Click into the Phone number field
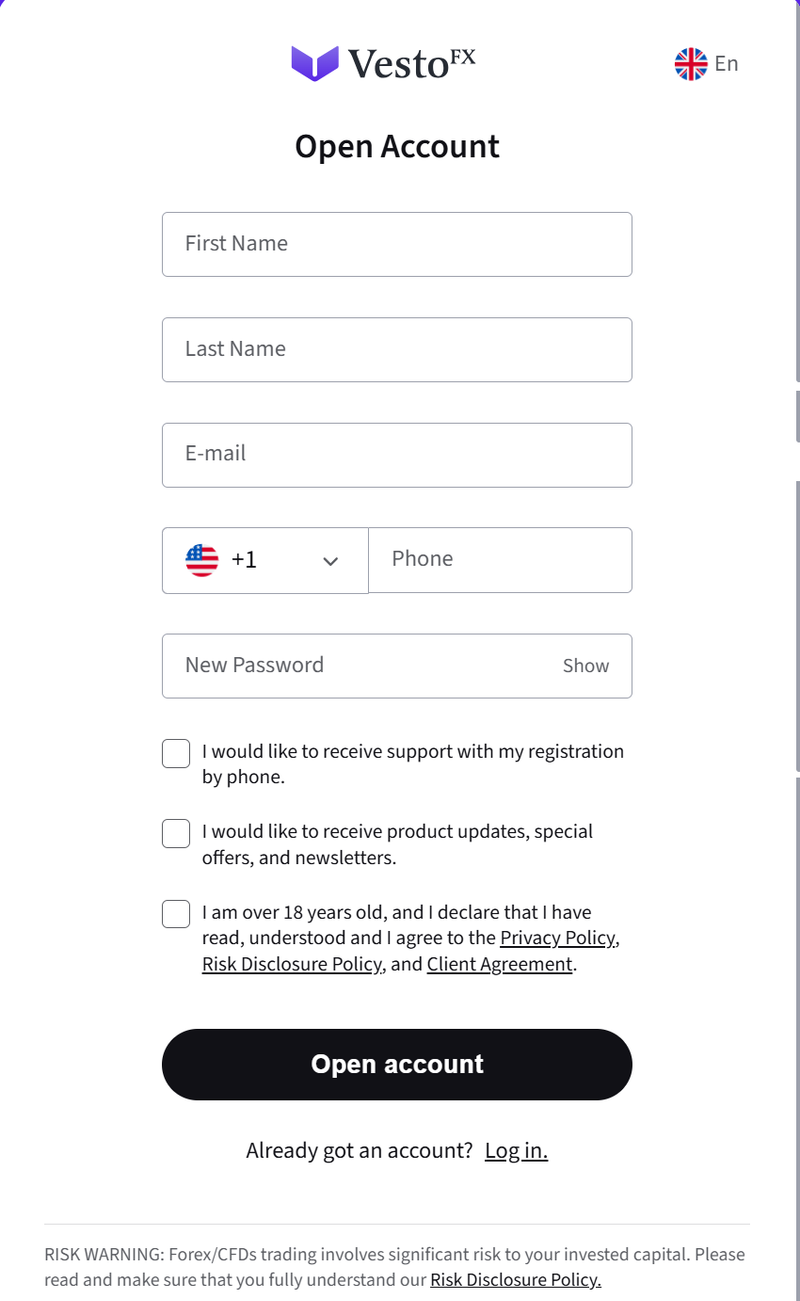The width and height of the screenshot is (800, 1301). pyautogui.click(x=500, y=560)
